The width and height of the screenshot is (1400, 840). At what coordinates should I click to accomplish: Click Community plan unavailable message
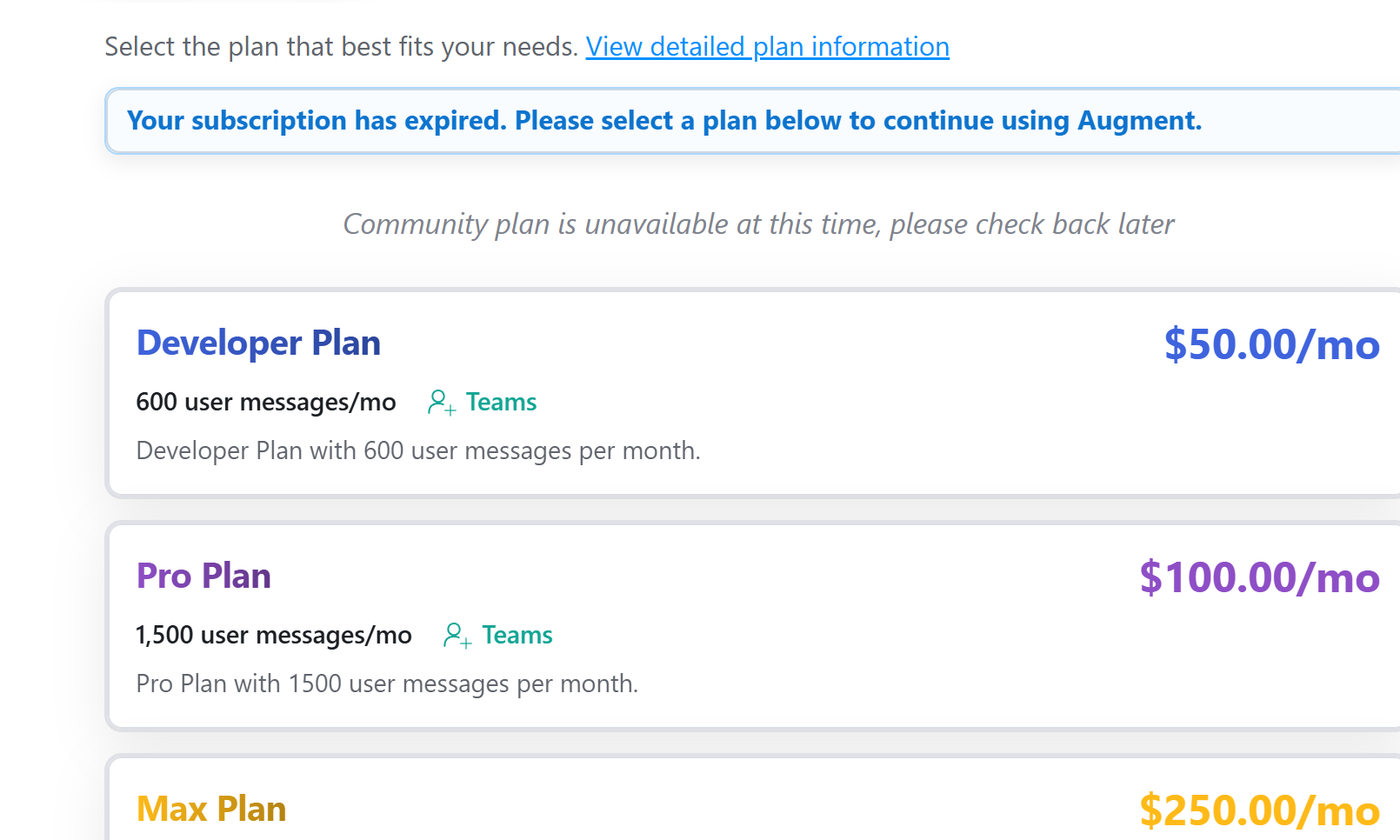tap(758, 224)
